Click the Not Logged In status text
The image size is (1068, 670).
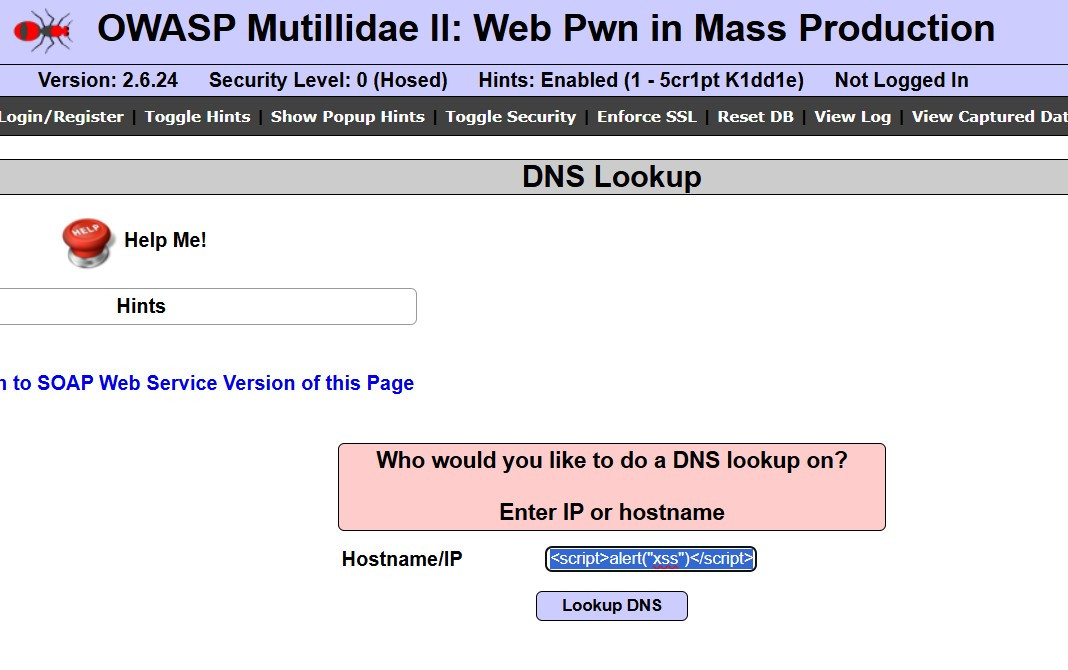[x=901, y=80]
